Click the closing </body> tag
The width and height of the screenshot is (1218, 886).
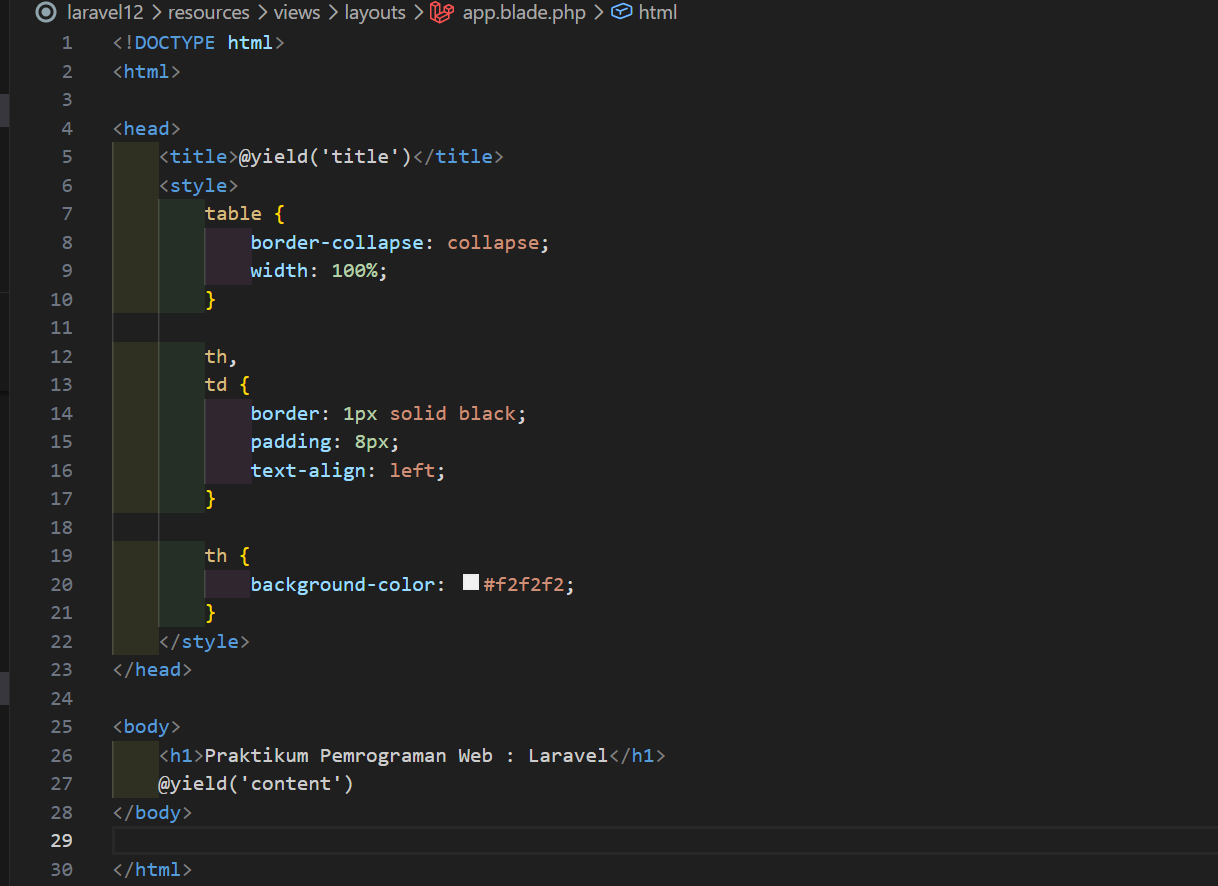point(152,813)
